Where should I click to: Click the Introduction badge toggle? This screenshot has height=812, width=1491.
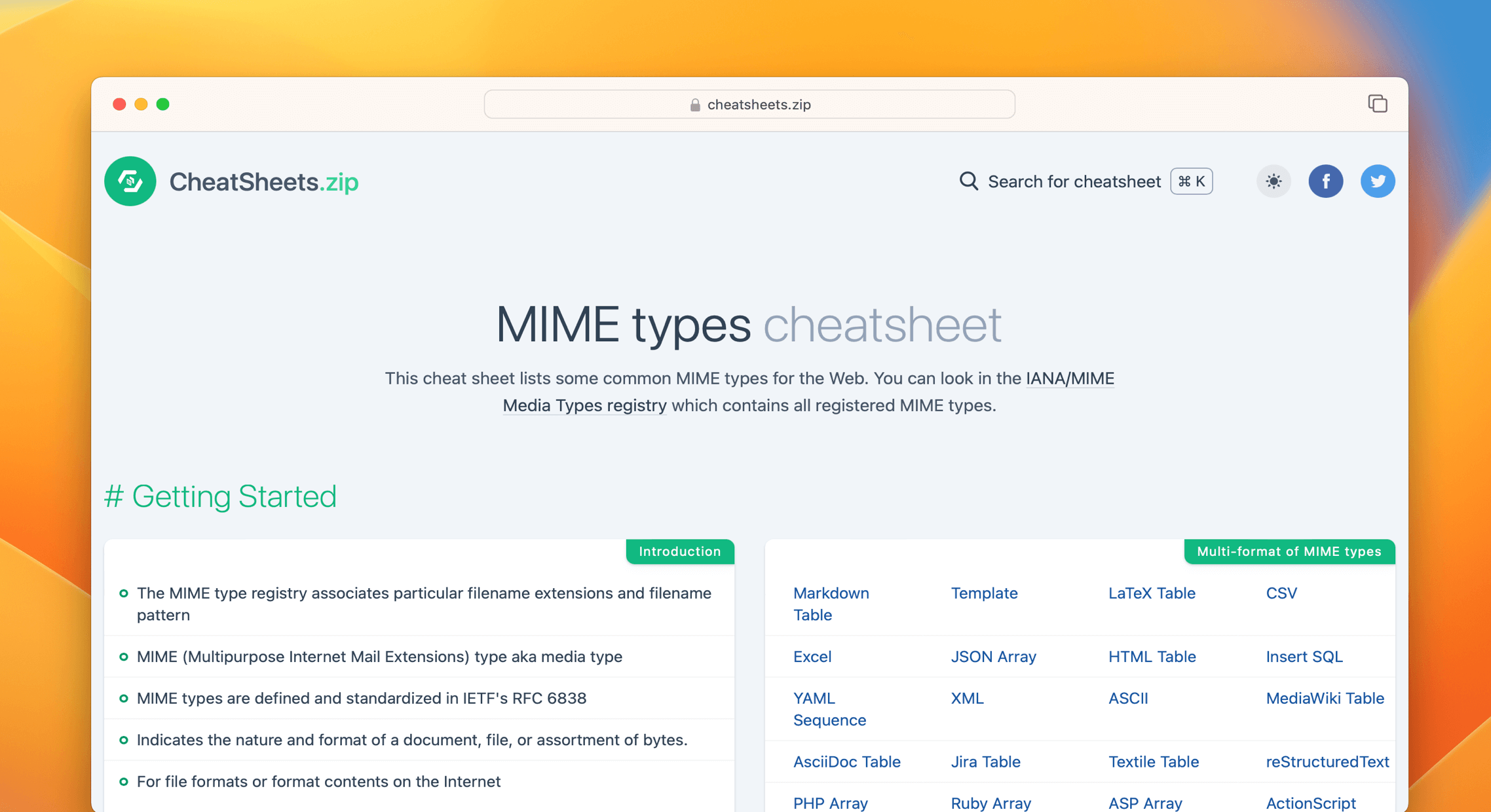coord(679,551)
